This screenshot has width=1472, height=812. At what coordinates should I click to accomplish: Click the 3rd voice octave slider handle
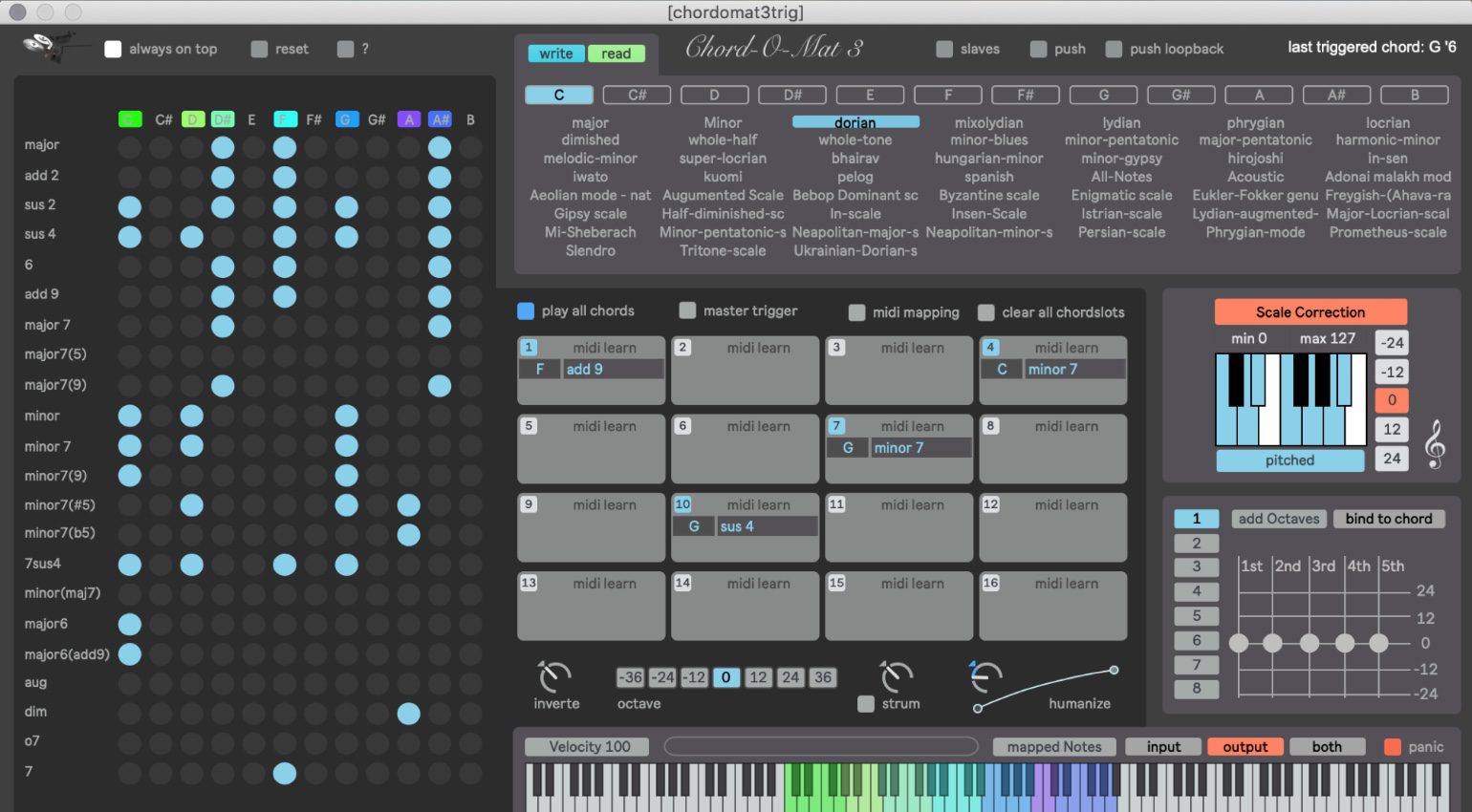1310,643
